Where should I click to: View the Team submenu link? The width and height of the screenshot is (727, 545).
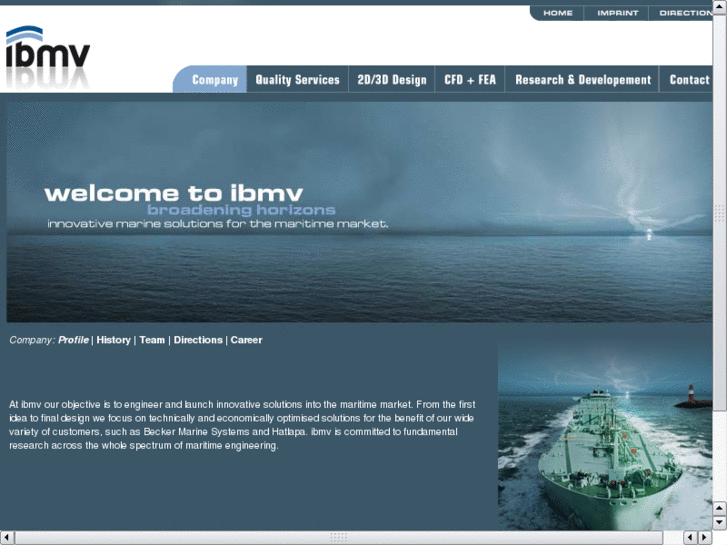pyautogui.click(x=152, y=340)
